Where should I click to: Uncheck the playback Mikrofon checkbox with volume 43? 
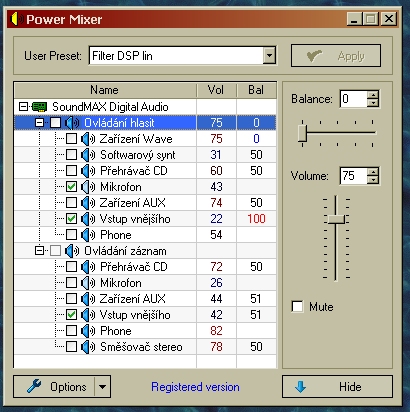(x=71, y=187)
